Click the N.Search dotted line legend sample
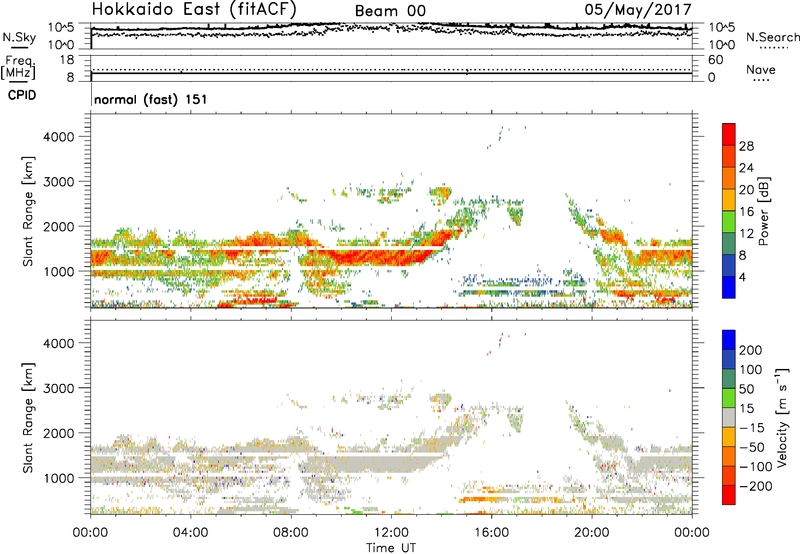 (x=773, y=48)
